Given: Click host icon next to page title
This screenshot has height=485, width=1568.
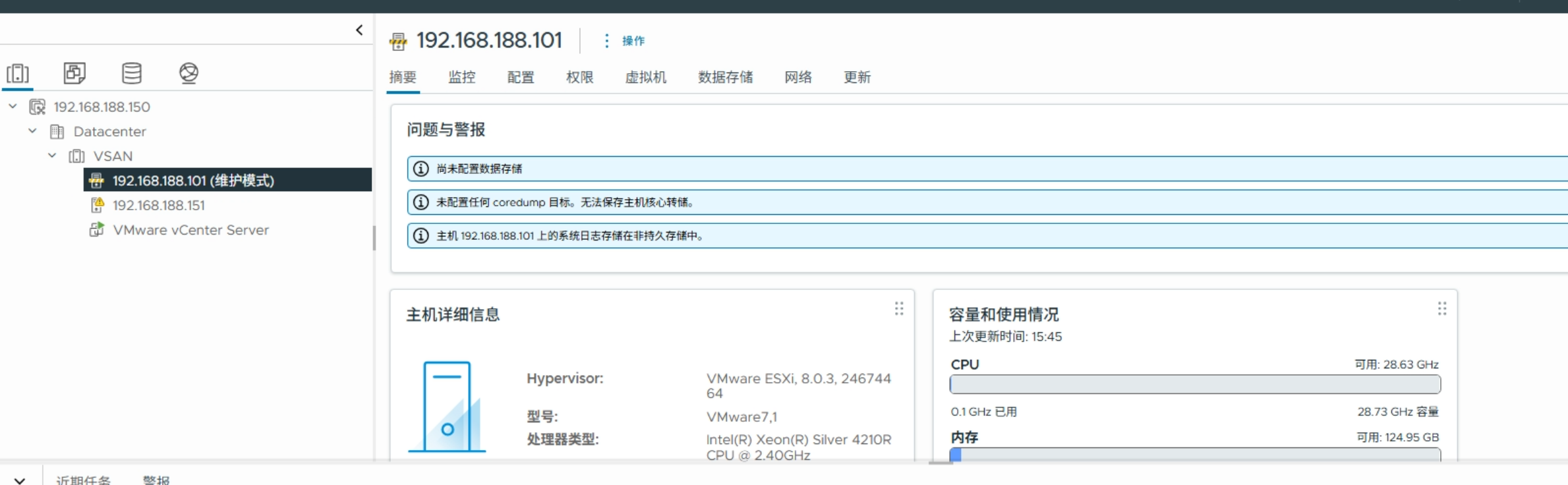Looking at the screenshot, I should [x=398, y=42].
